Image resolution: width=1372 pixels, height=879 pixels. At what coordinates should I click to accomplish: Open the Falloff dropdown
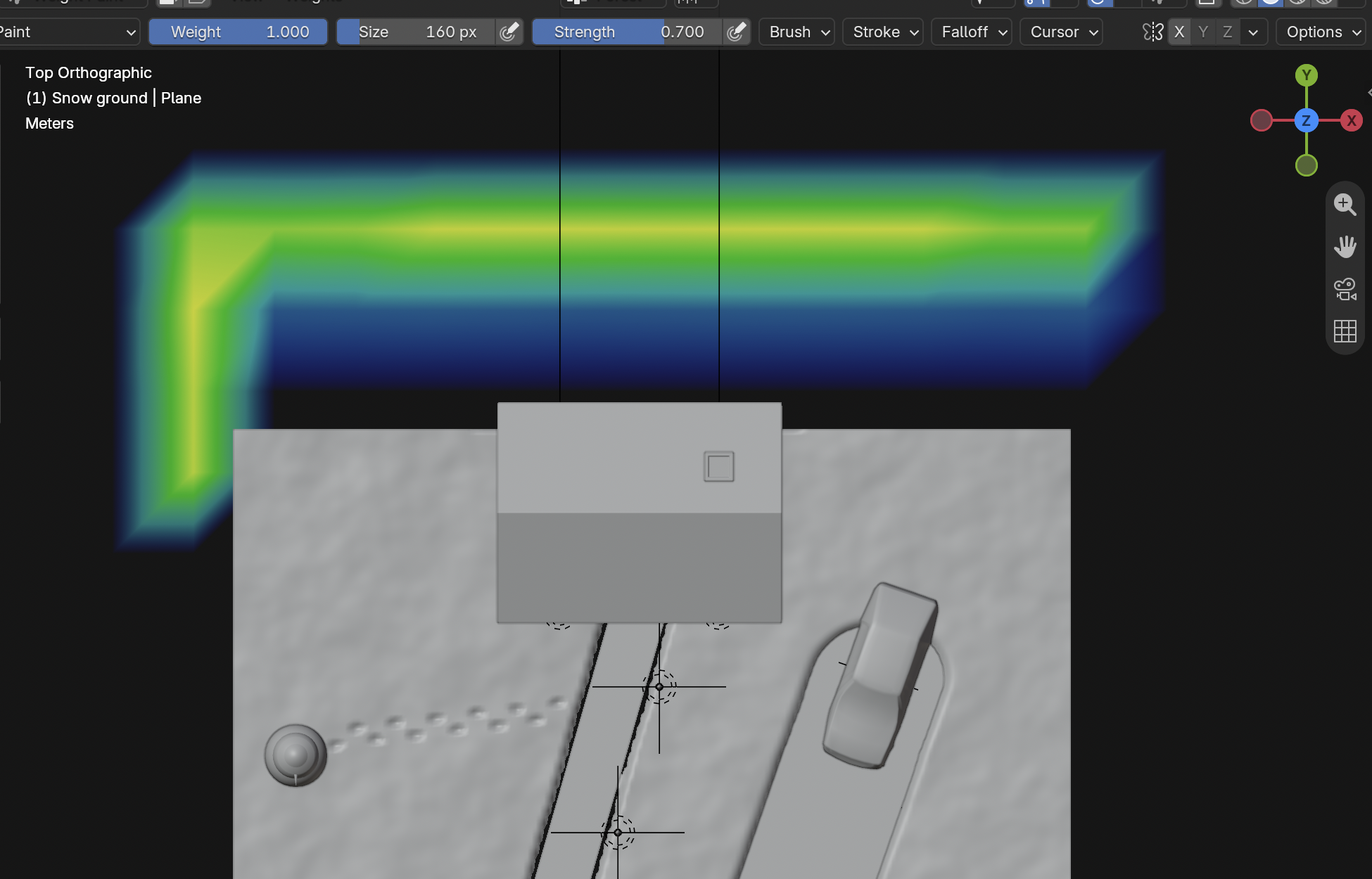972,32
